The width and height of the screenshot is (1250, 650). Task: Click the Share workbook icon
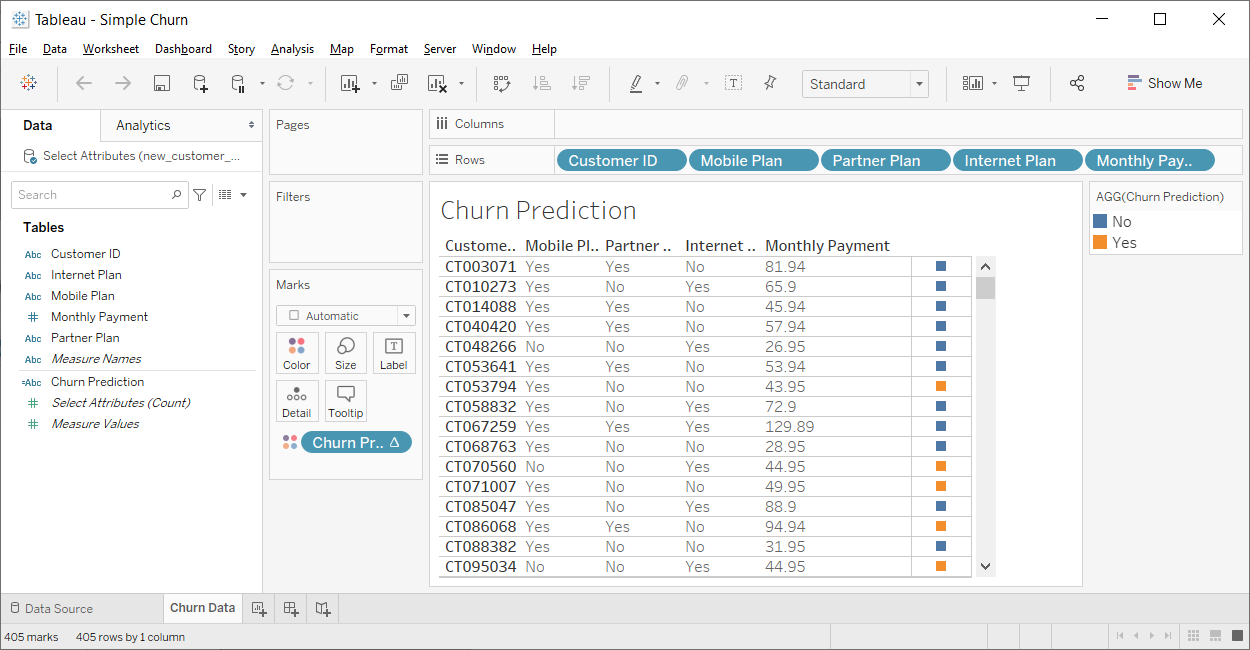point(1077,84)
